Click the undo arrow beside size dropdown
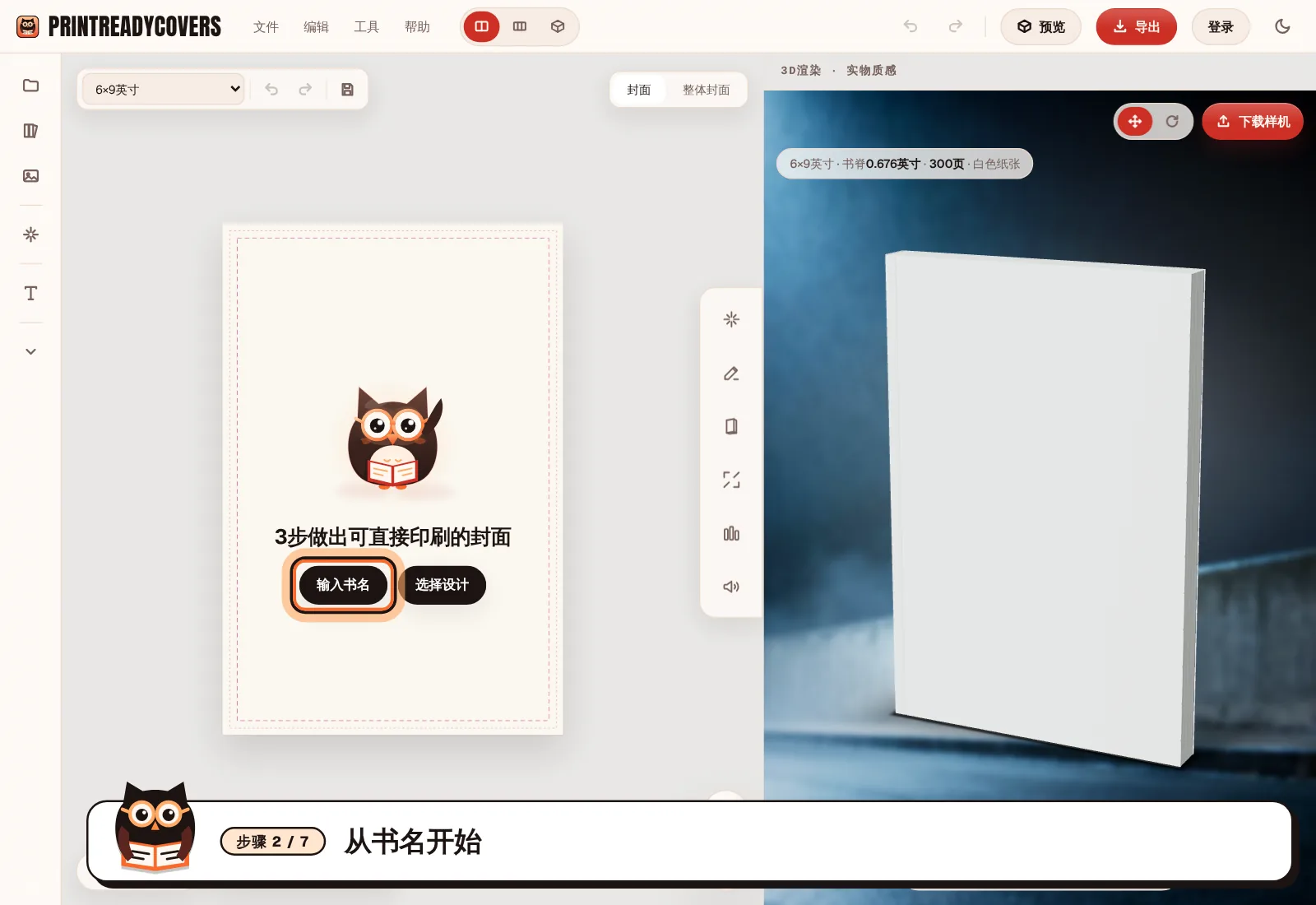The width and height of the screenshot is (1316, 905). point(271,90)
